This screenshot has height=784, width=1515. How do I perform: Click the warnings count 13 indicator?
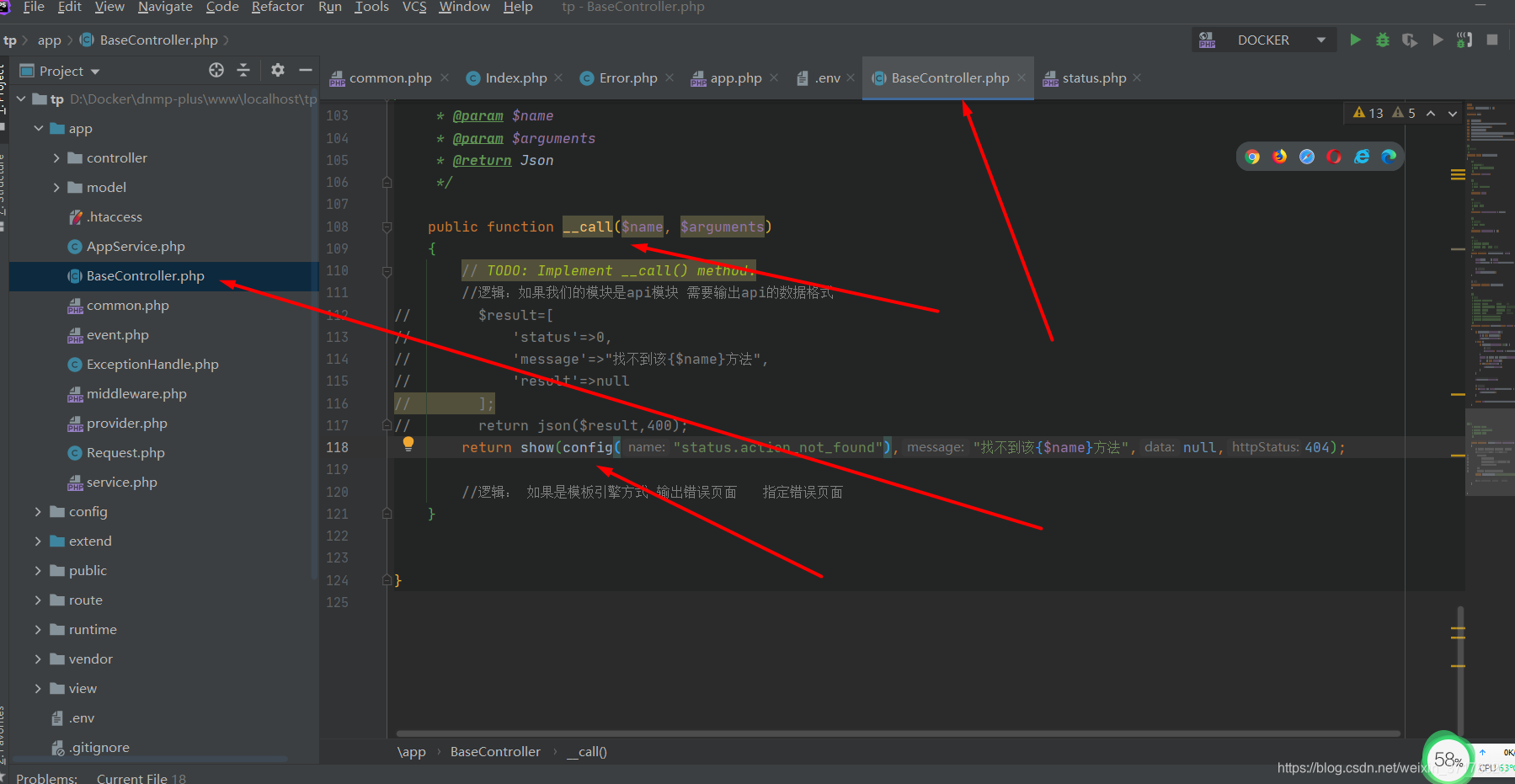[x=1368, y=113]
